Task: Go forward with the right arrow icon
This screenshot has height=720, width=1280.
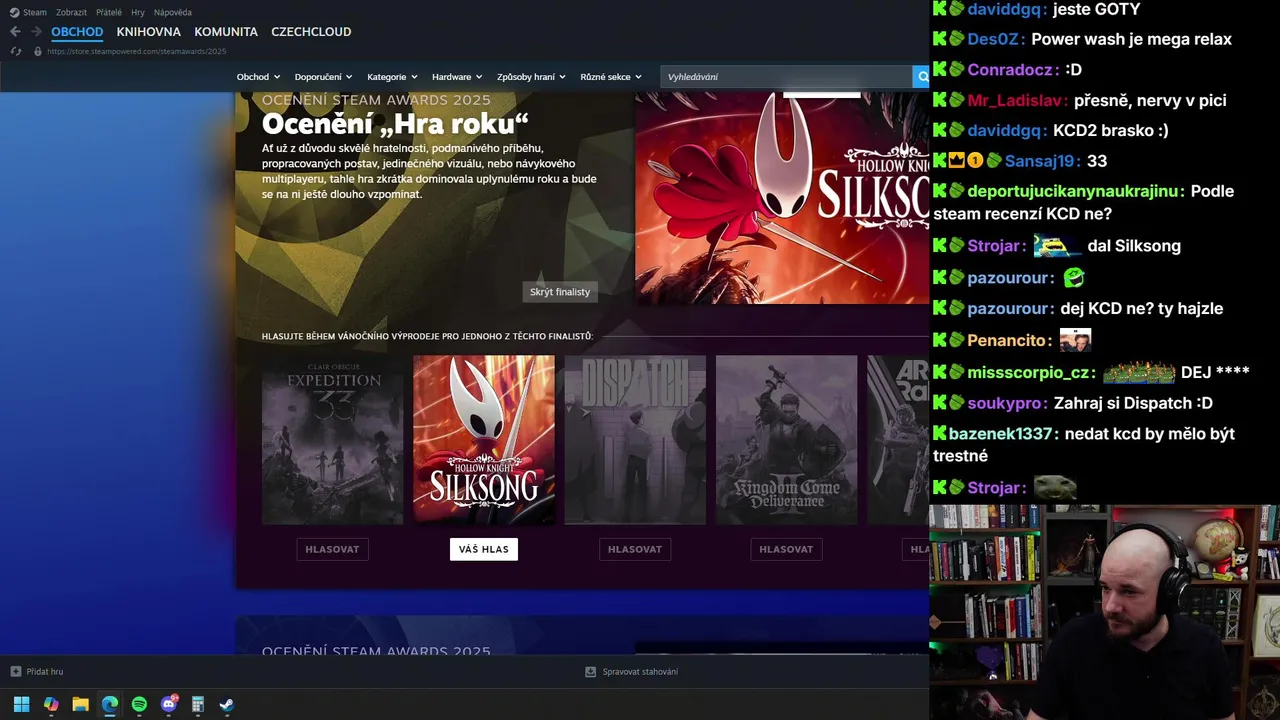Action: pos(36,32)
